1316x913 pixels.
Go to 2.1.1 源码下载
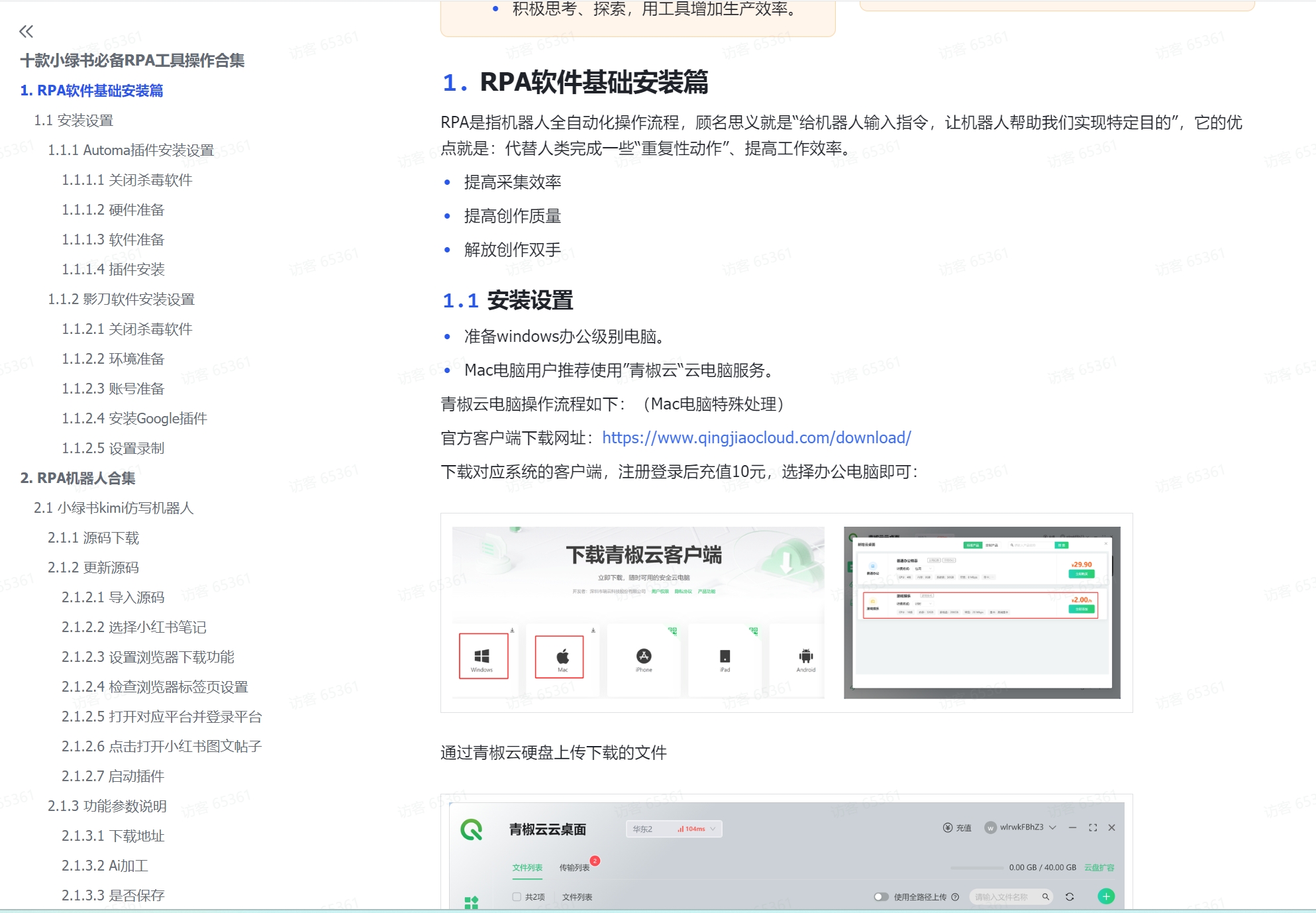pyautogui.click(x=93, y=537)
